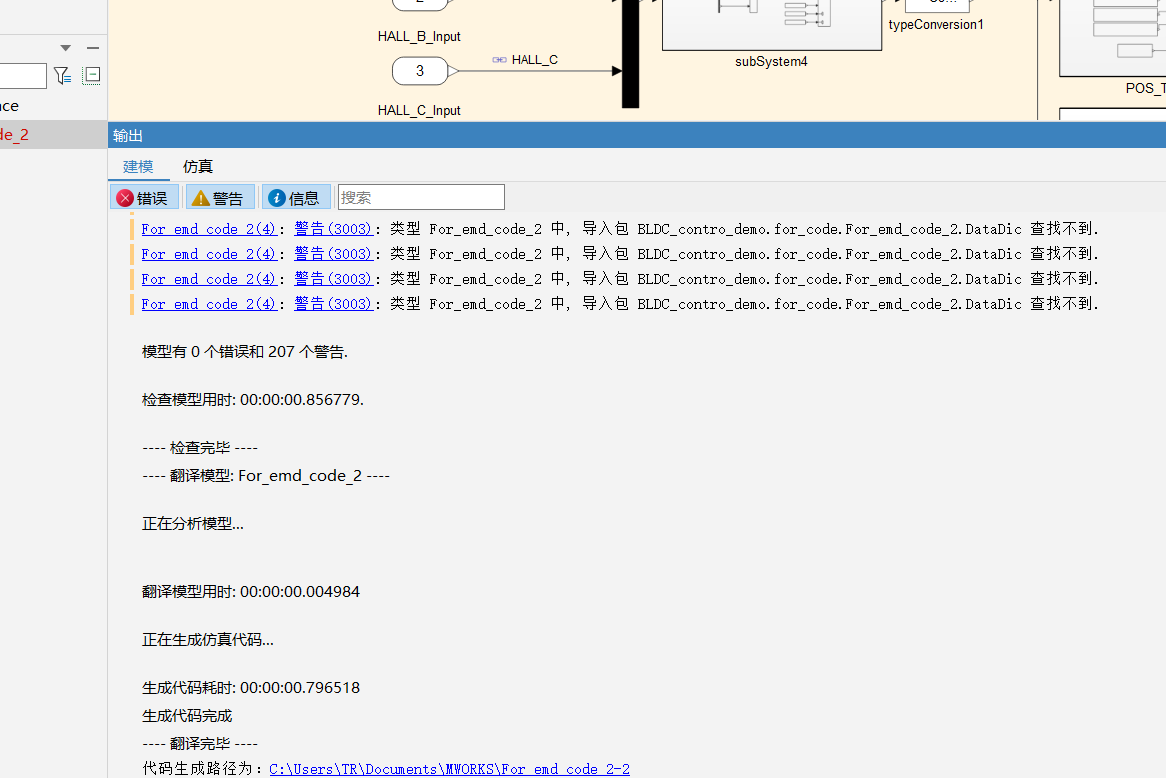
Task: Select the inport block numbered 3
Action: pos(420,71)
